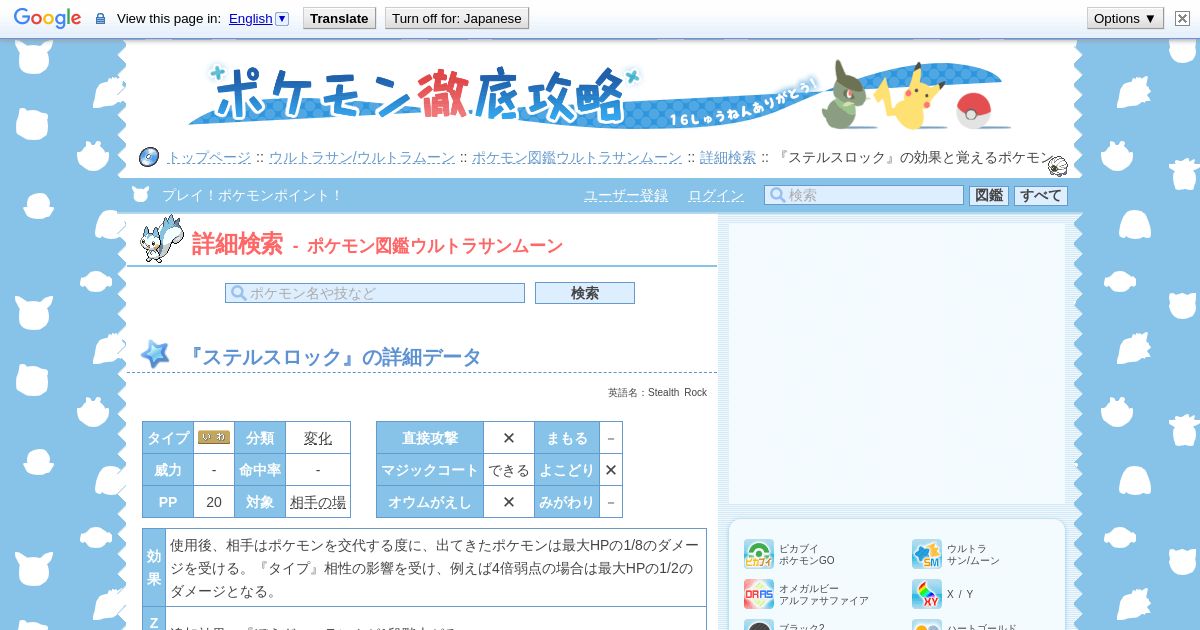Click the すべて search button
Image resolution: width=1200 pixels, height=630 pixels.
click(1041, 195)
